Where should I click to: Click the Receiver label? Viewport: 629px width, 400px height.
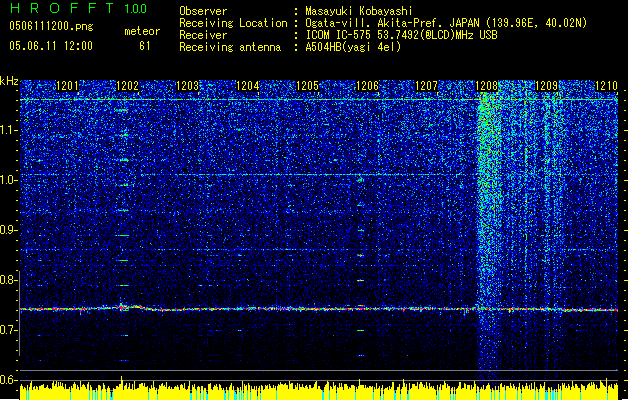click(x=203, y=35)
